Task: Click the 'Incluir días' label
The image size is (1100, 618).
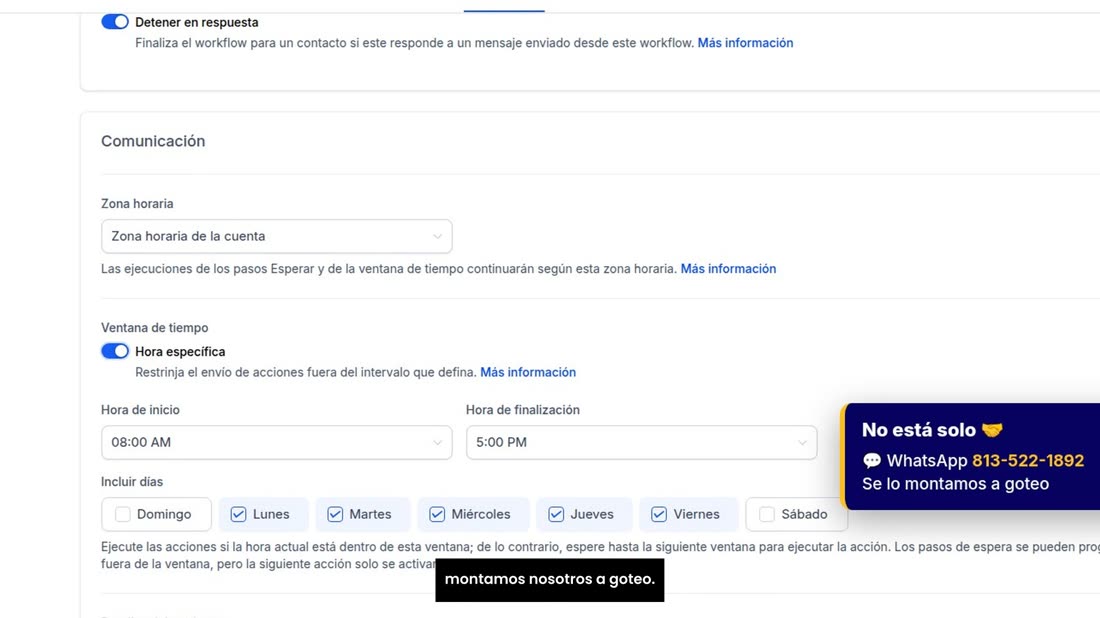Action: [x=132, y=482]
